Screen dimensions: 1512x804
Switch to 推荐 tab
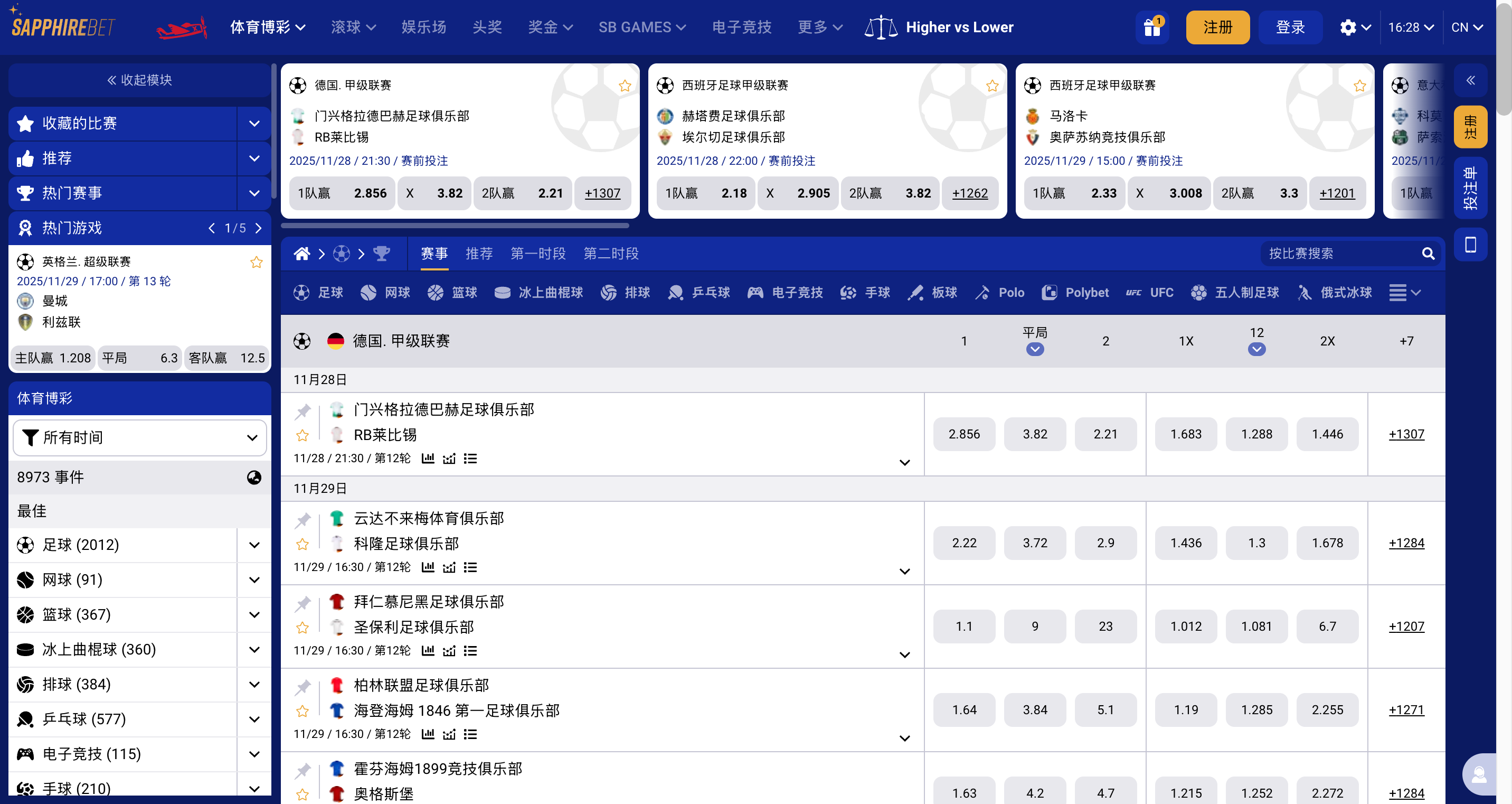[x=479, y=254]
